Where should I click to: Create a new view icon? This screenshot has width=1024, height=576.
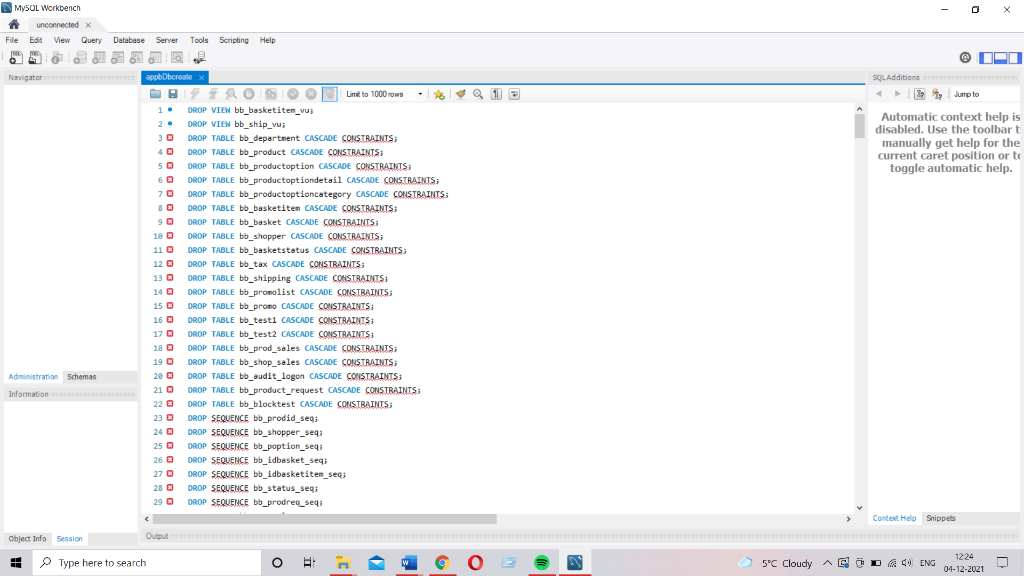click(118, 58)
